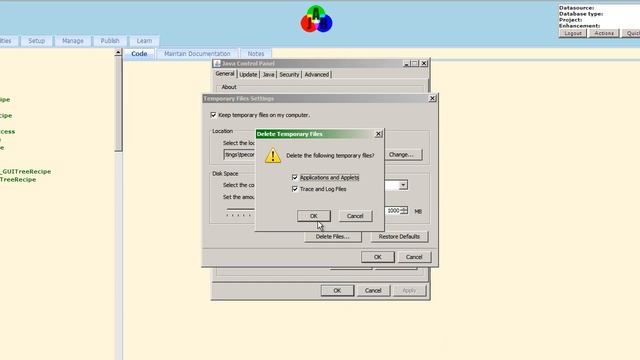The width and height of the screenshot is (640, 360).
Task: Click Cancel in Java Control Panel
Action: pyautogui.click(x=373, y=291)
